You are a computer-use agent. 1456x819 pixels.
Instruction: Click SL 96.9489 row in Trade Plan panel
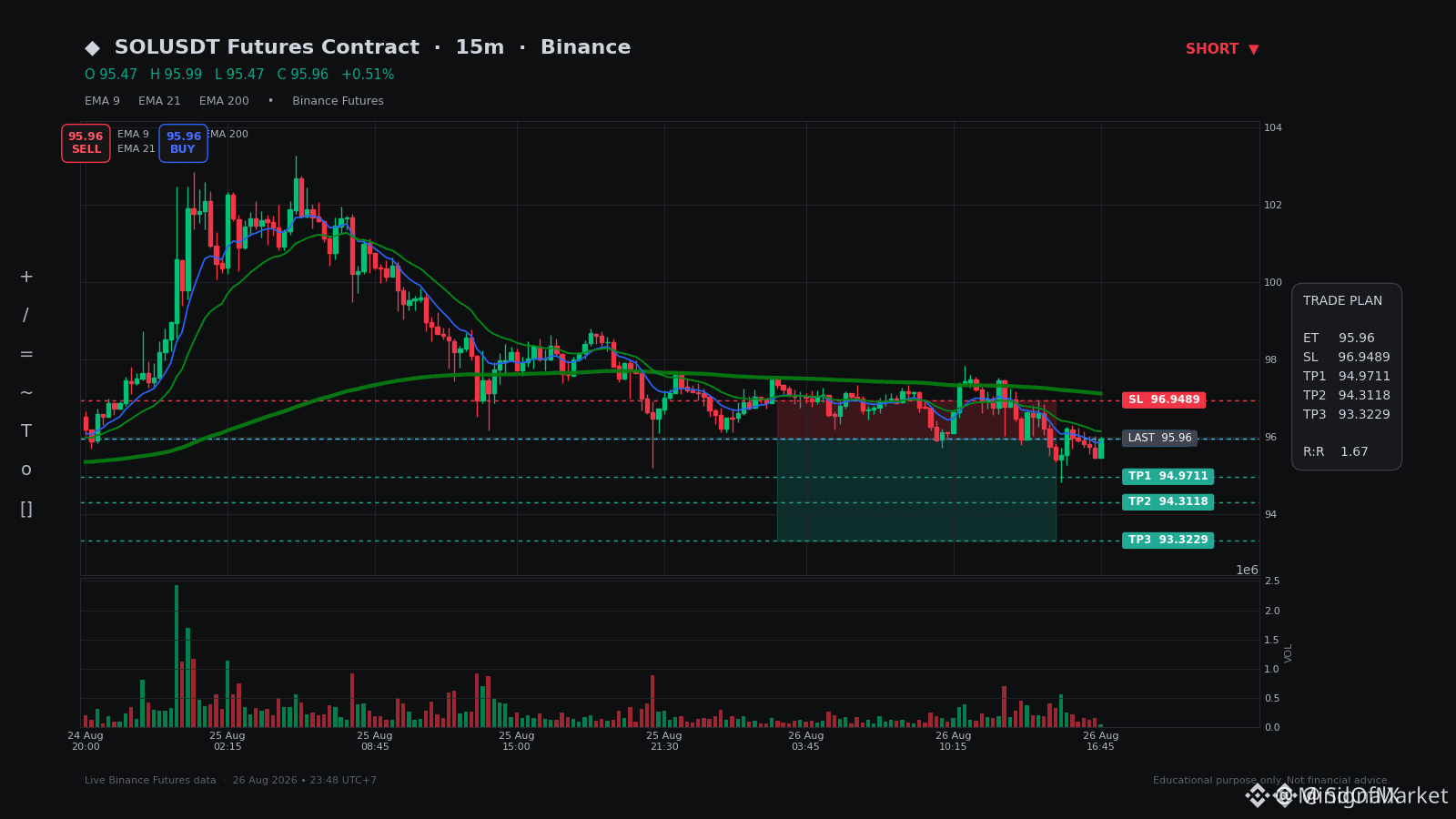coord(1347,358)
